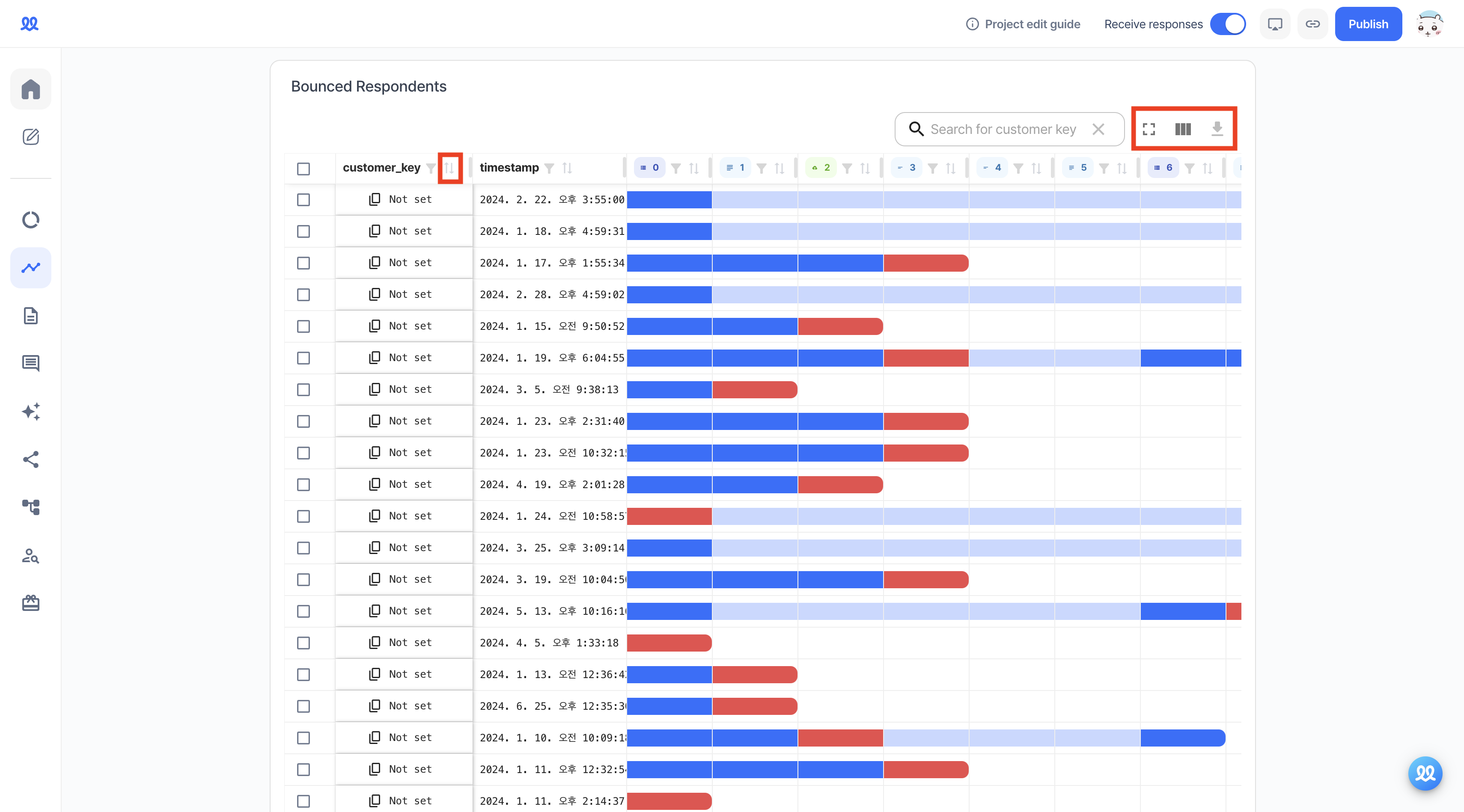Click Not set in 2024. 4. 5. row

(x=411, y=642)
